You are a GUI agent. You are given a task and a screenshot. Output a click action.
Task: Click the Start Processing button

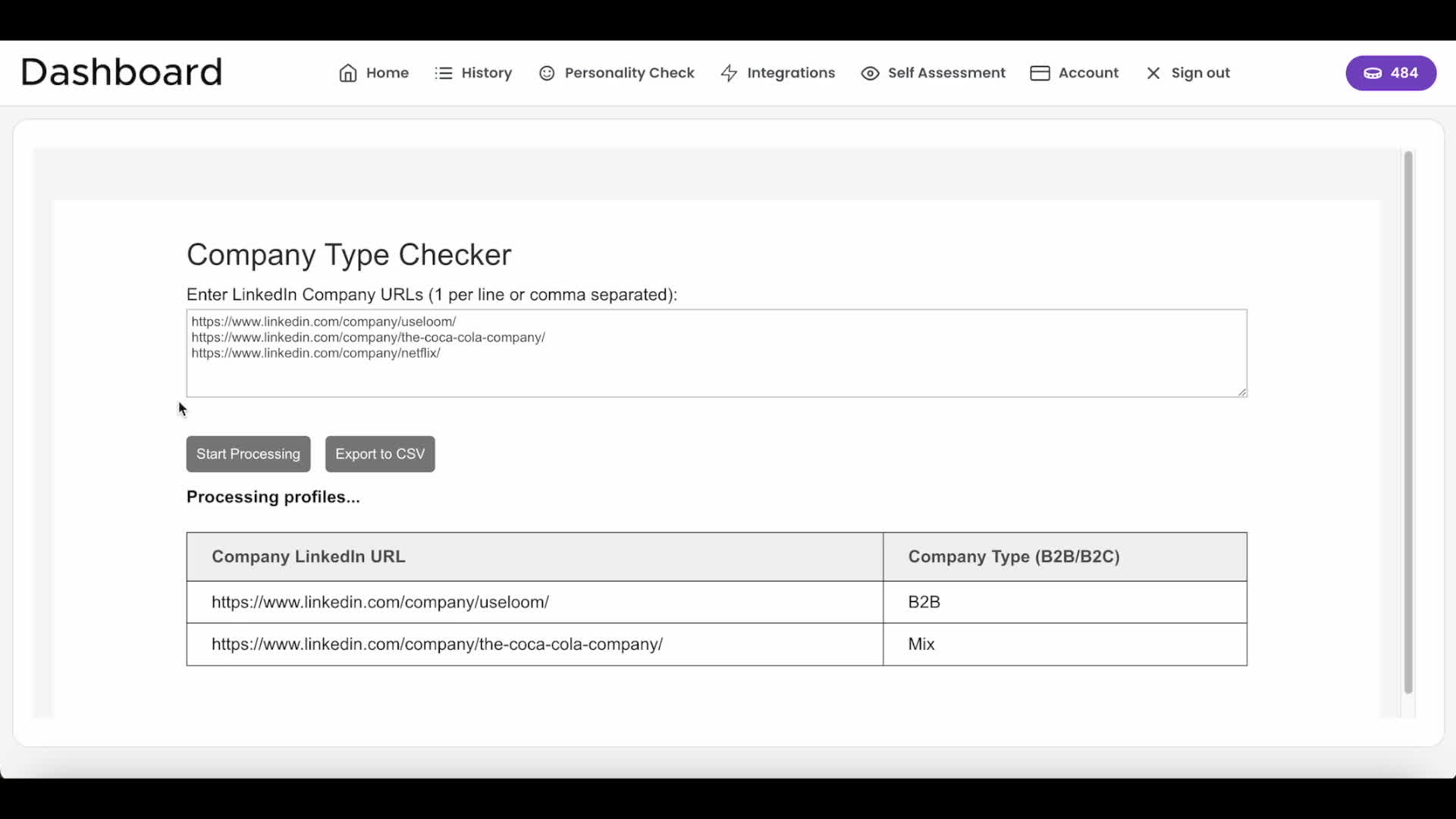pyautogui.click(x=248, y=453)
